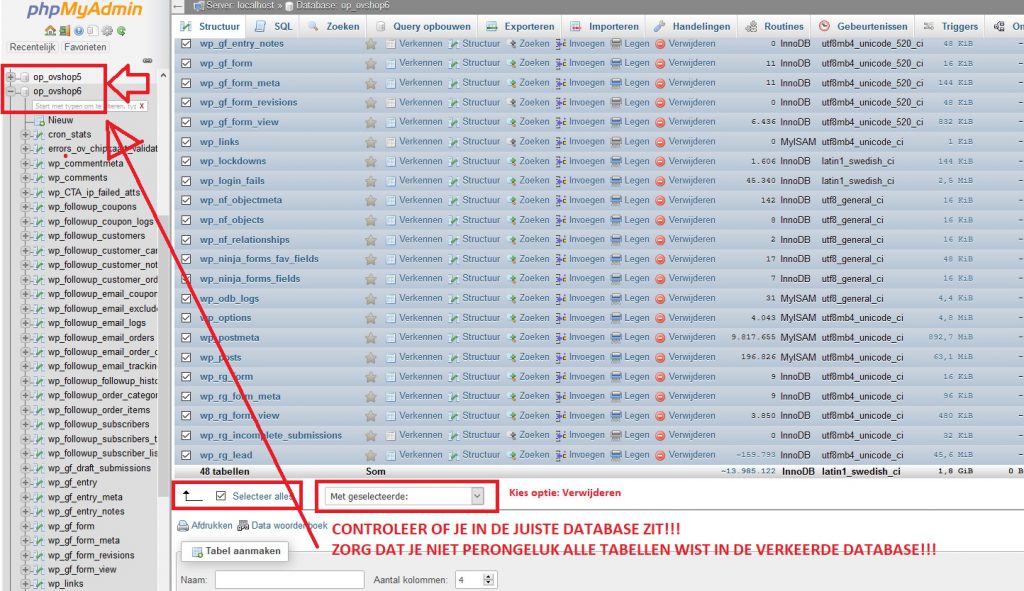1024x591 pixels.
Task: Click the reload navigation panel icon
Action: [x=121, y=30]
